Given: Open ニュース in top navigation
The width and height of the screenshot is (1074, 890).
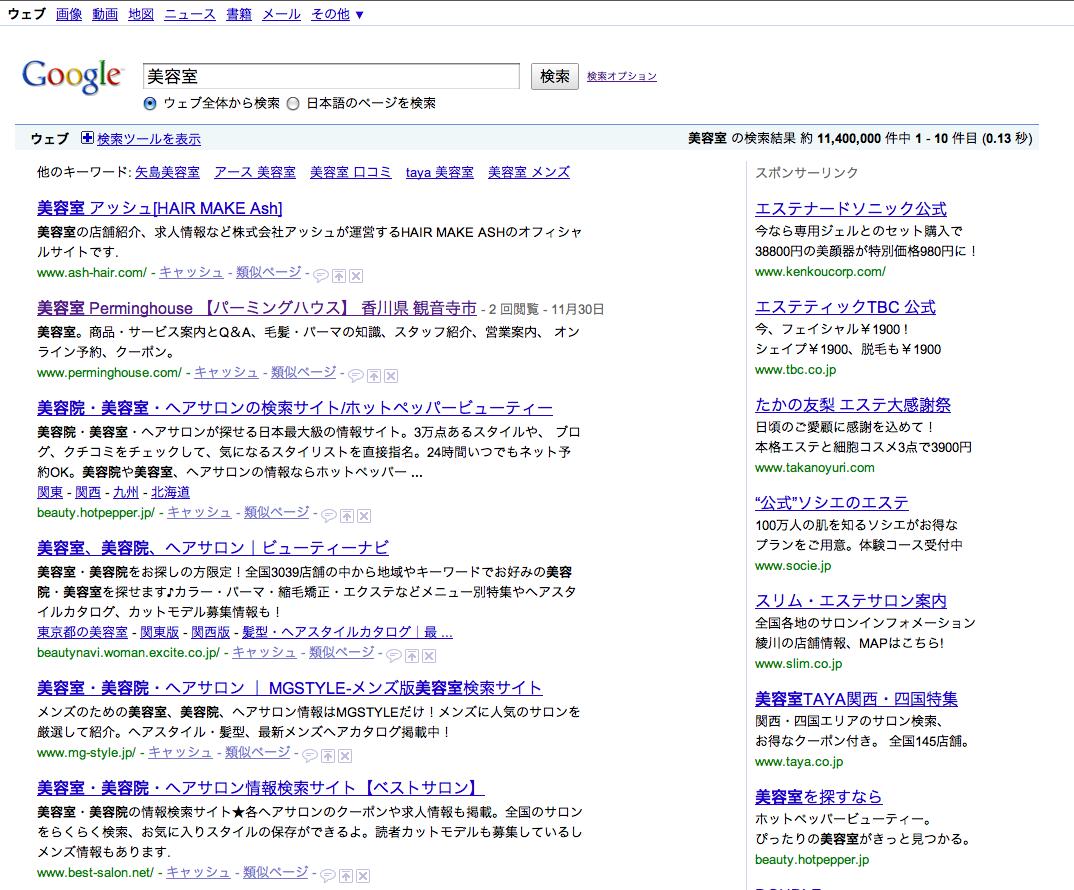Looking at the screenshot, I should click(x=190, y=14).
